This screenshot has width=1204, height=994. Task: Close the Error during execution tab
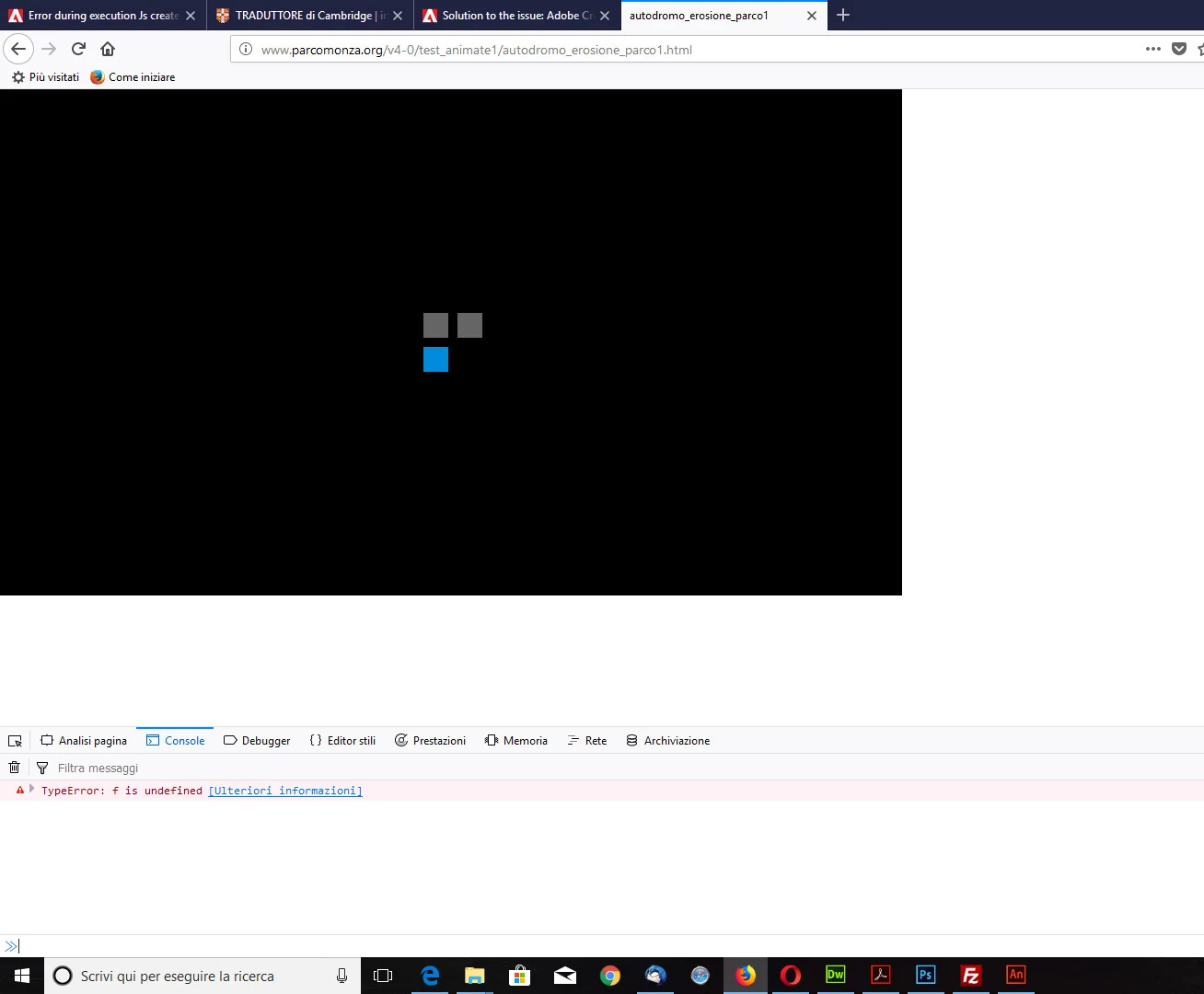coord(191,16)
